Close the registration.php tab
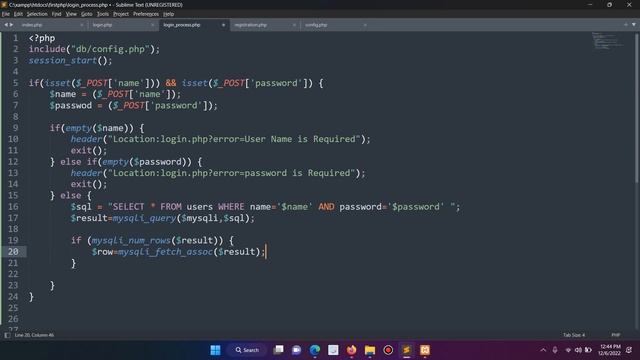 (294, 25)
